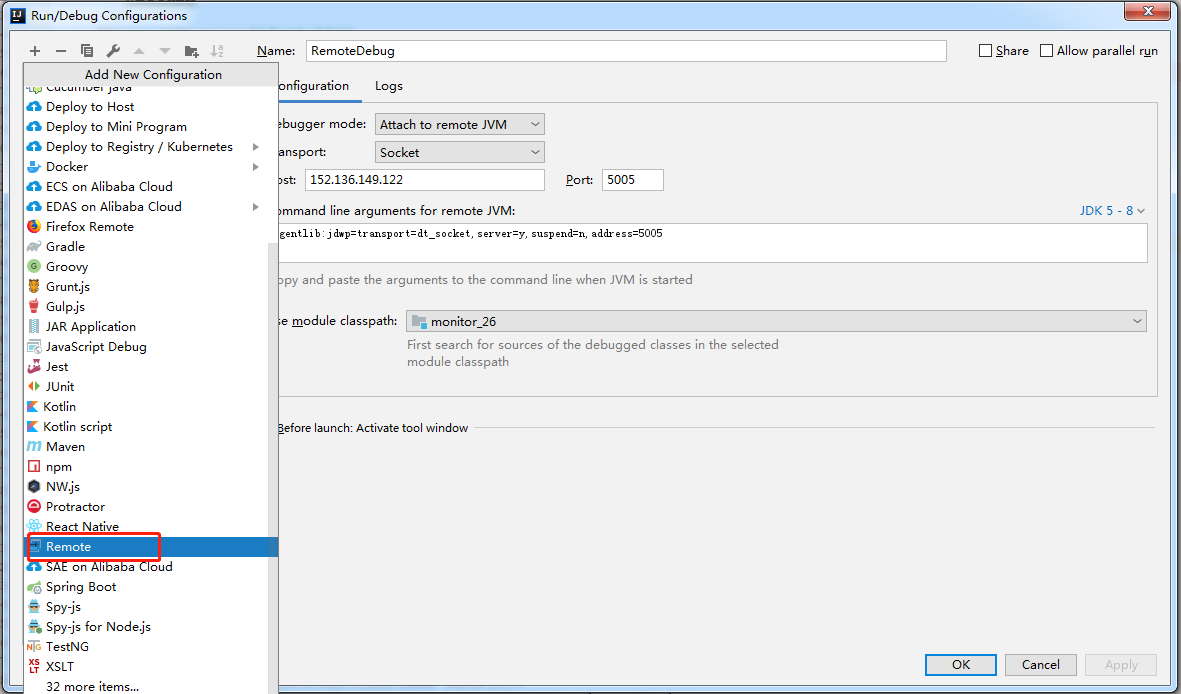The image size is (1181, 694).
Task: Click the Cancel button
Action: pos(1041,665)
